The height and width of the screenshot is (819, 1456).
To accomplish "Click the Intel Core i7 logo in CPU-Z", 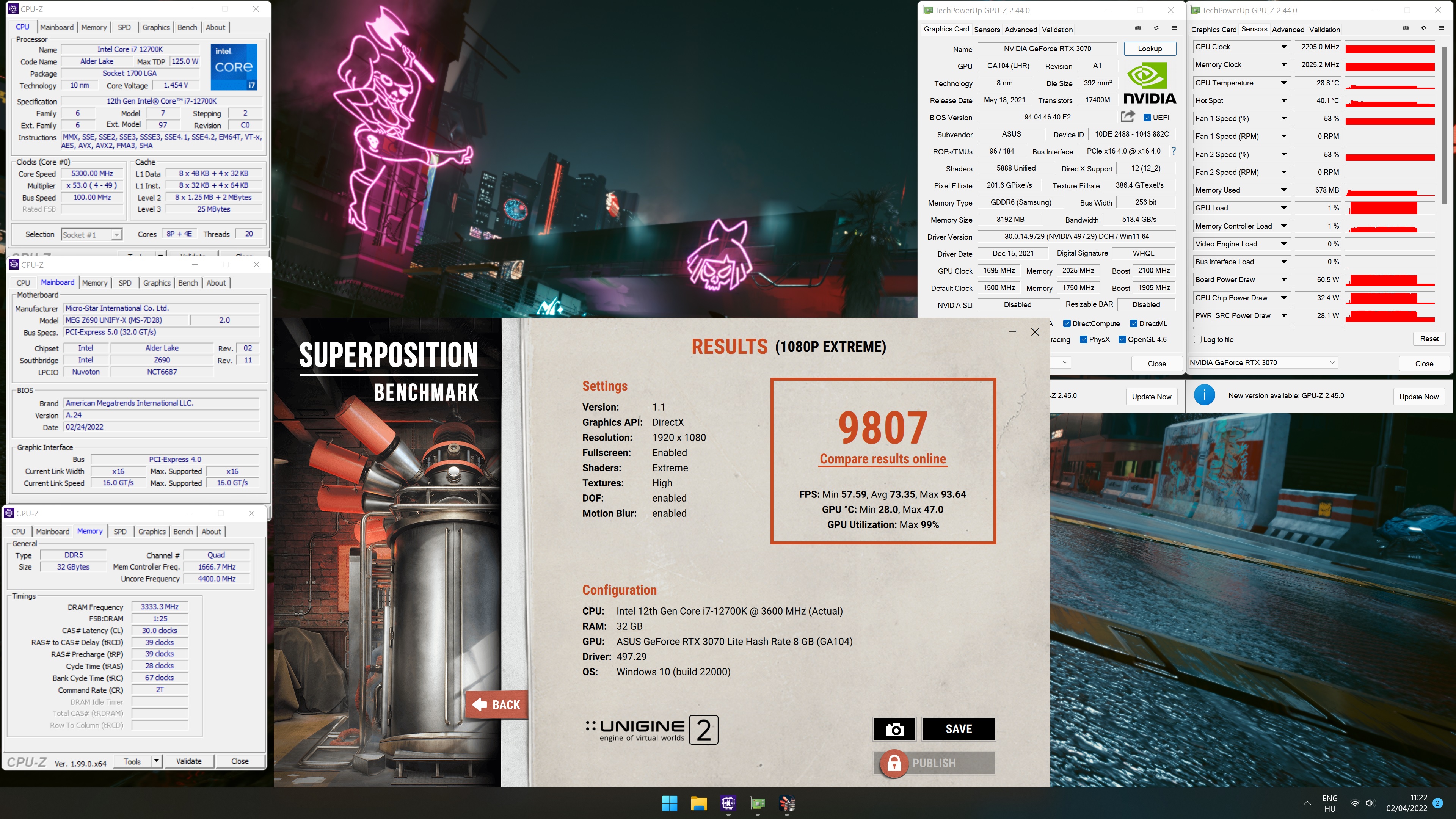I will pyautogui.click(x=234, y=67).
